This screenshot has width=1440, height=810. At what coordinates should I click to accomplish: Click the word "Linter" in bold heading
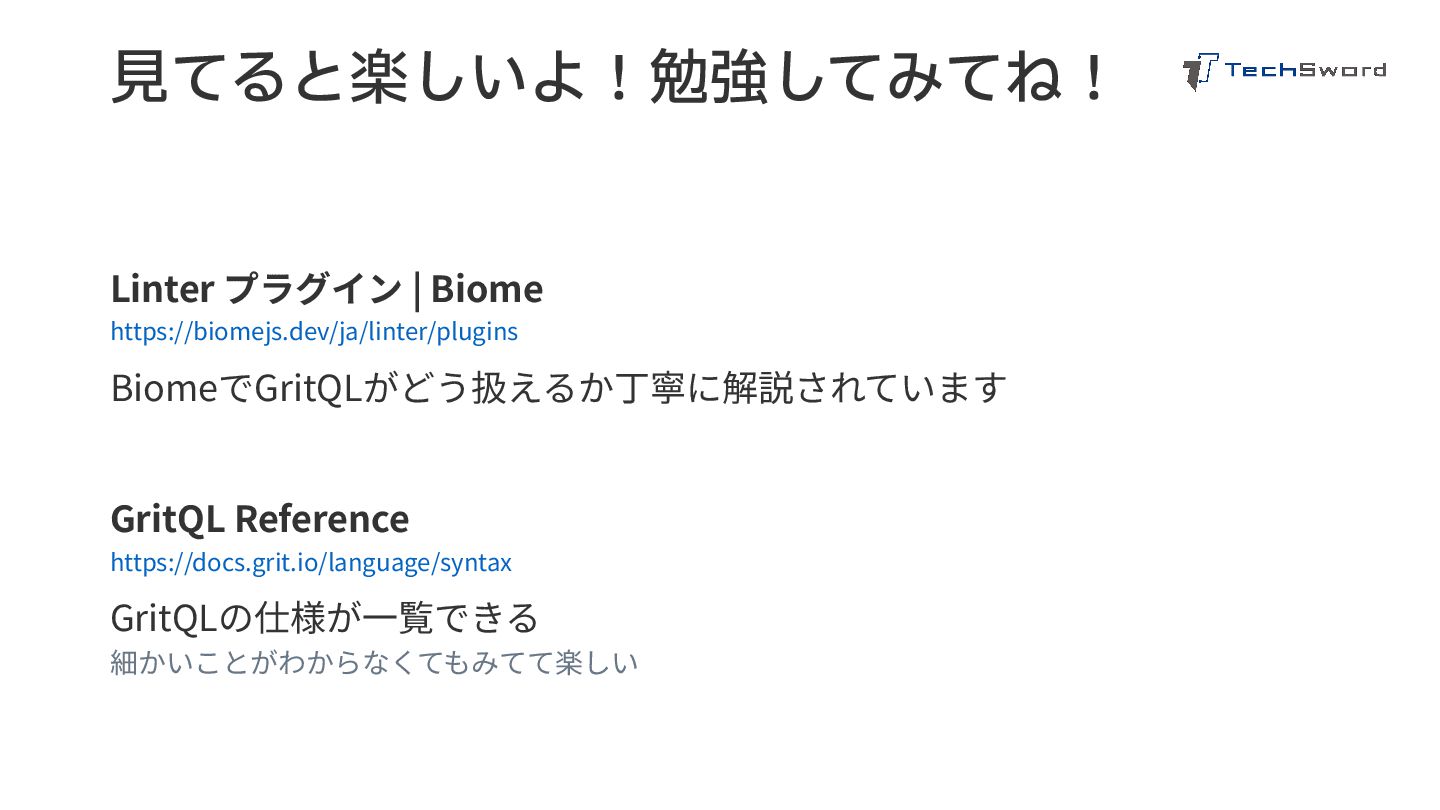click(x=162, y=289)
